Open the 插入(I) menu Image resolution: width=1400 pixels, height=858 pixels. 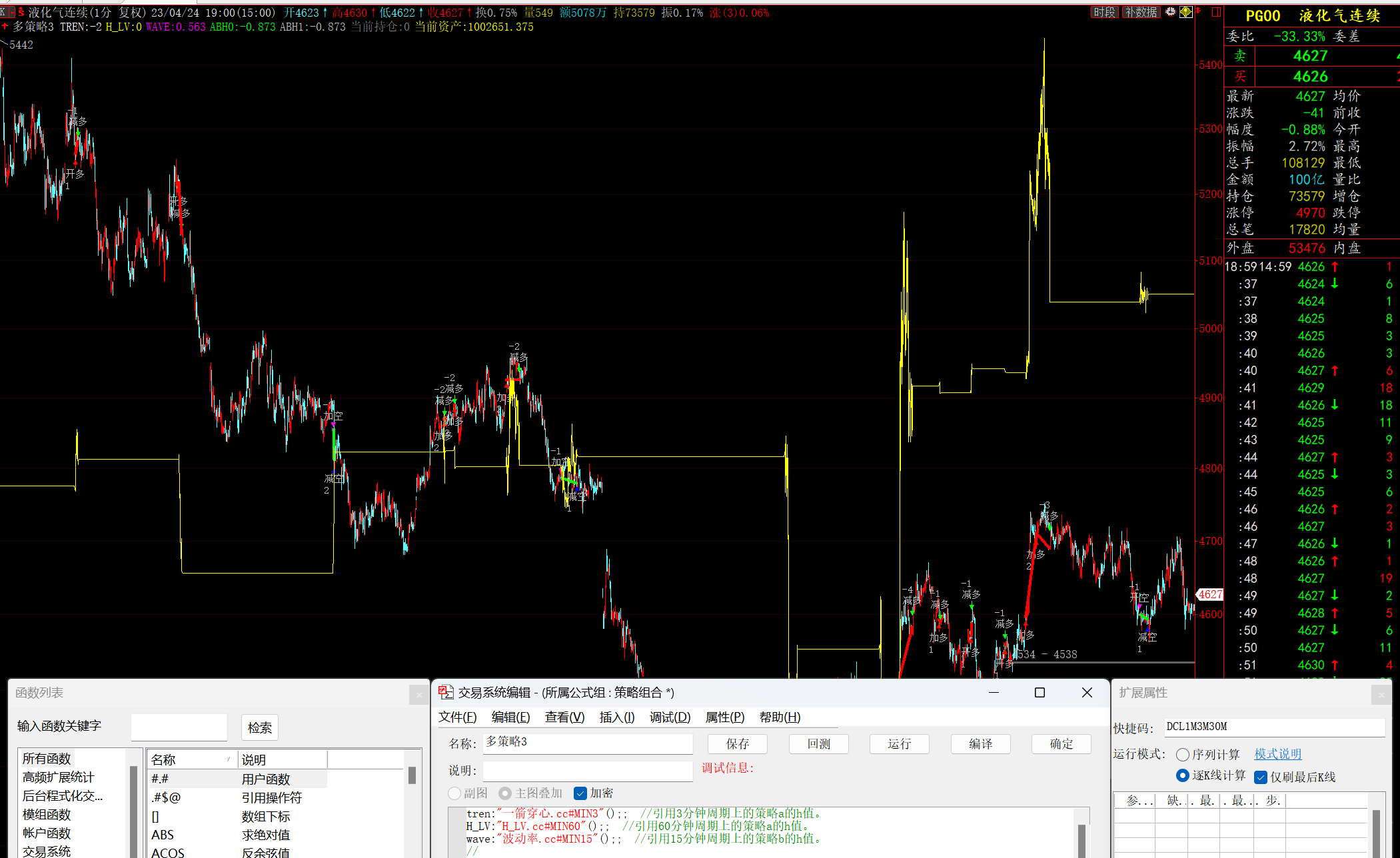[616, 717]
